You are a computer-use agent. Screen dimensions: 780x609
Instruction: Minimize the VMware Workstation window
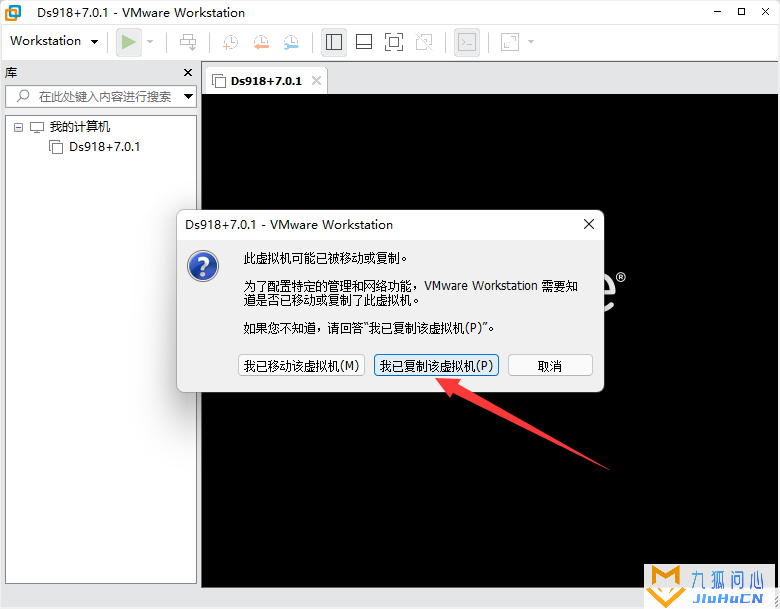tap(717, 12)
